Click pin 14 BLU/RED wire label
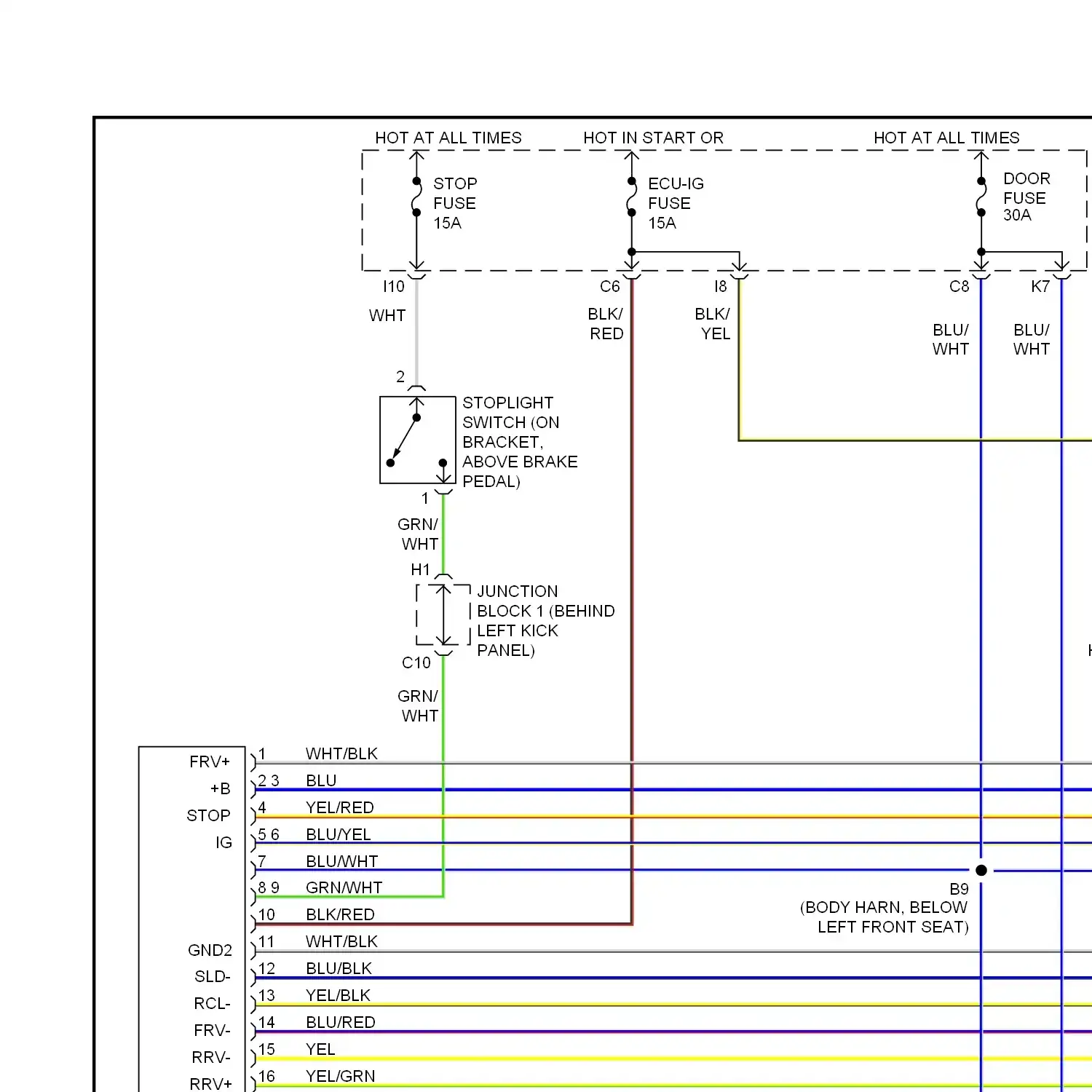Screen dimensions: 1092x1092 click(x=341, y=1022)
